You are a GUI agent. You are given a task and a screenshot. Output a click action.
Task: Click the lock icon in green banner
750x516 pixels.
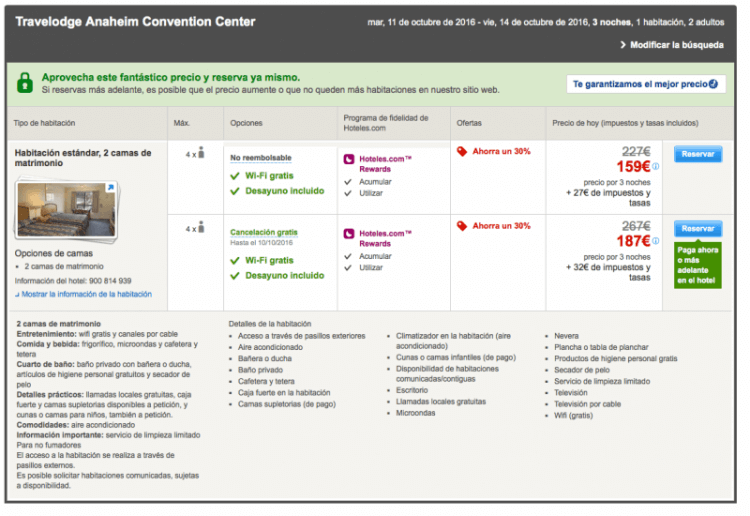24,83
